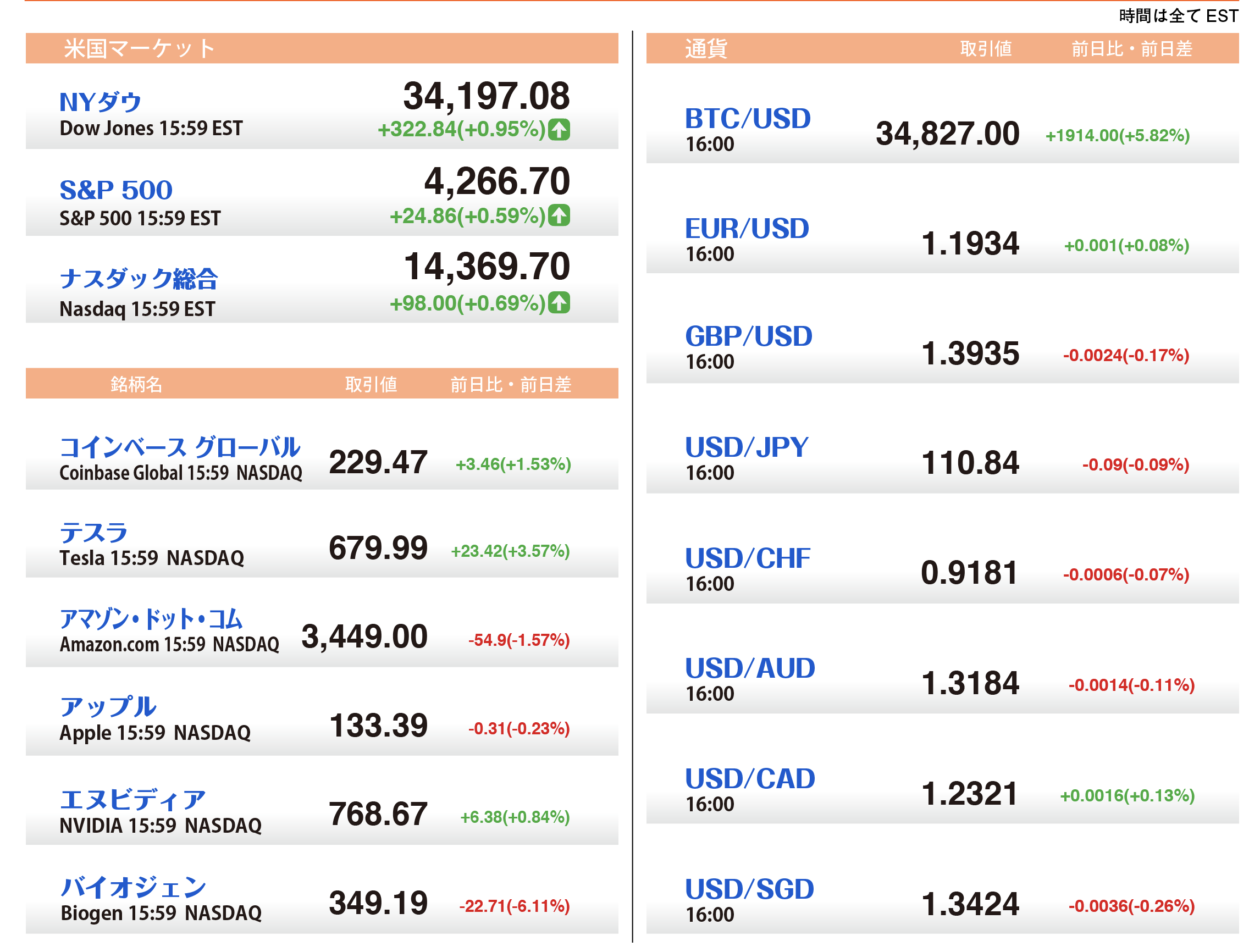Image resolution: width=1260 pixels, height=952 pixels.
Task: Click the USD/SGD currency pair link
Action: [749, 889]
